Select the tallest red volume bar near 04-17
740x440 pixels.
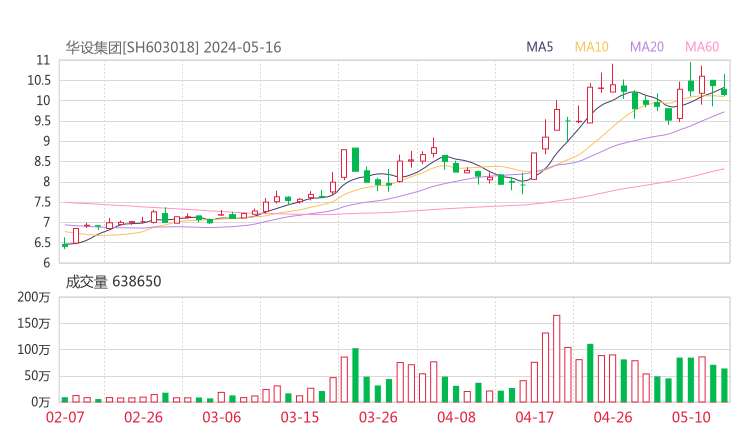coord(556,359)
